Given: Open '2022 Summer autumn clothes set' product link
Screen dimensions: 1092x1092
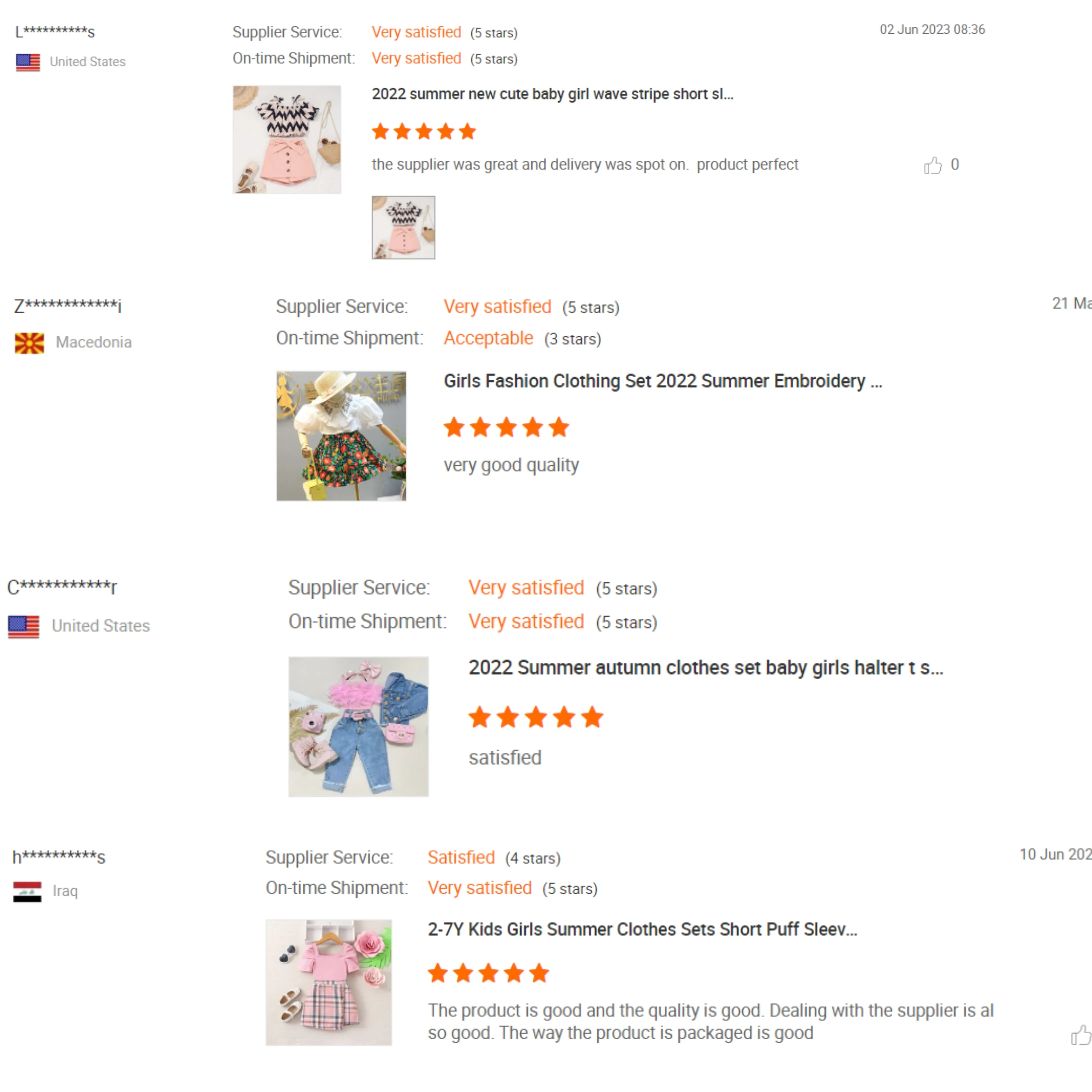Looking at the screenshot, I should [x=706, y=668].
